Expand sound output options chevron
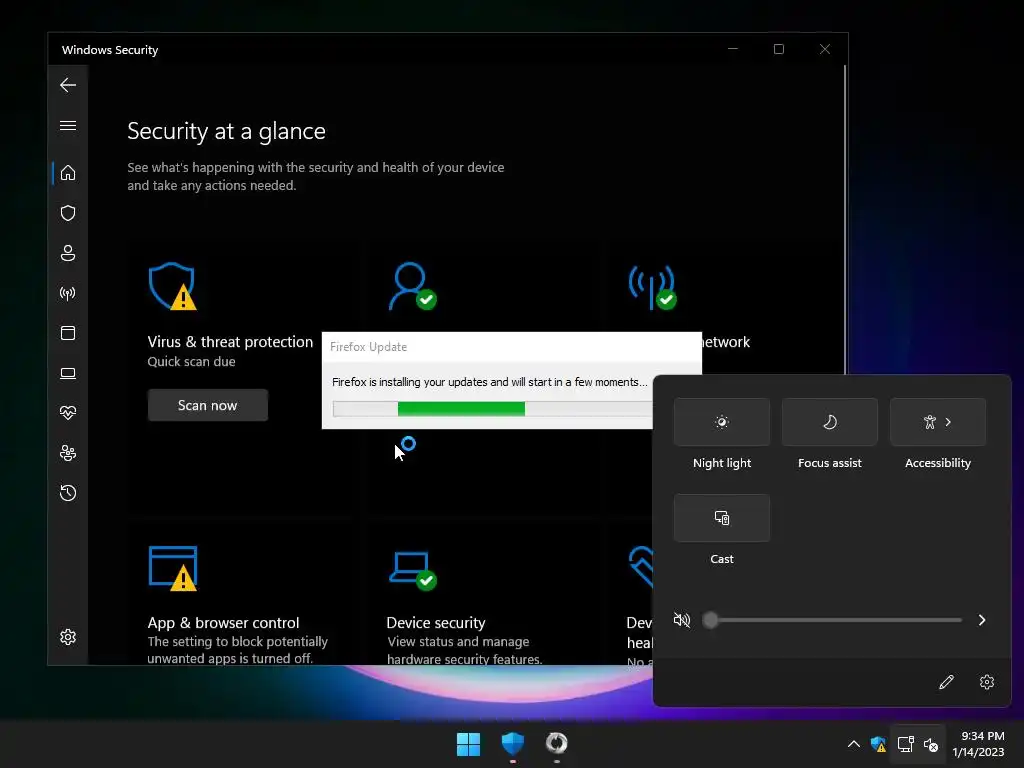The width and height of the screenshot is (1024, 768). (x=982, y=620)
